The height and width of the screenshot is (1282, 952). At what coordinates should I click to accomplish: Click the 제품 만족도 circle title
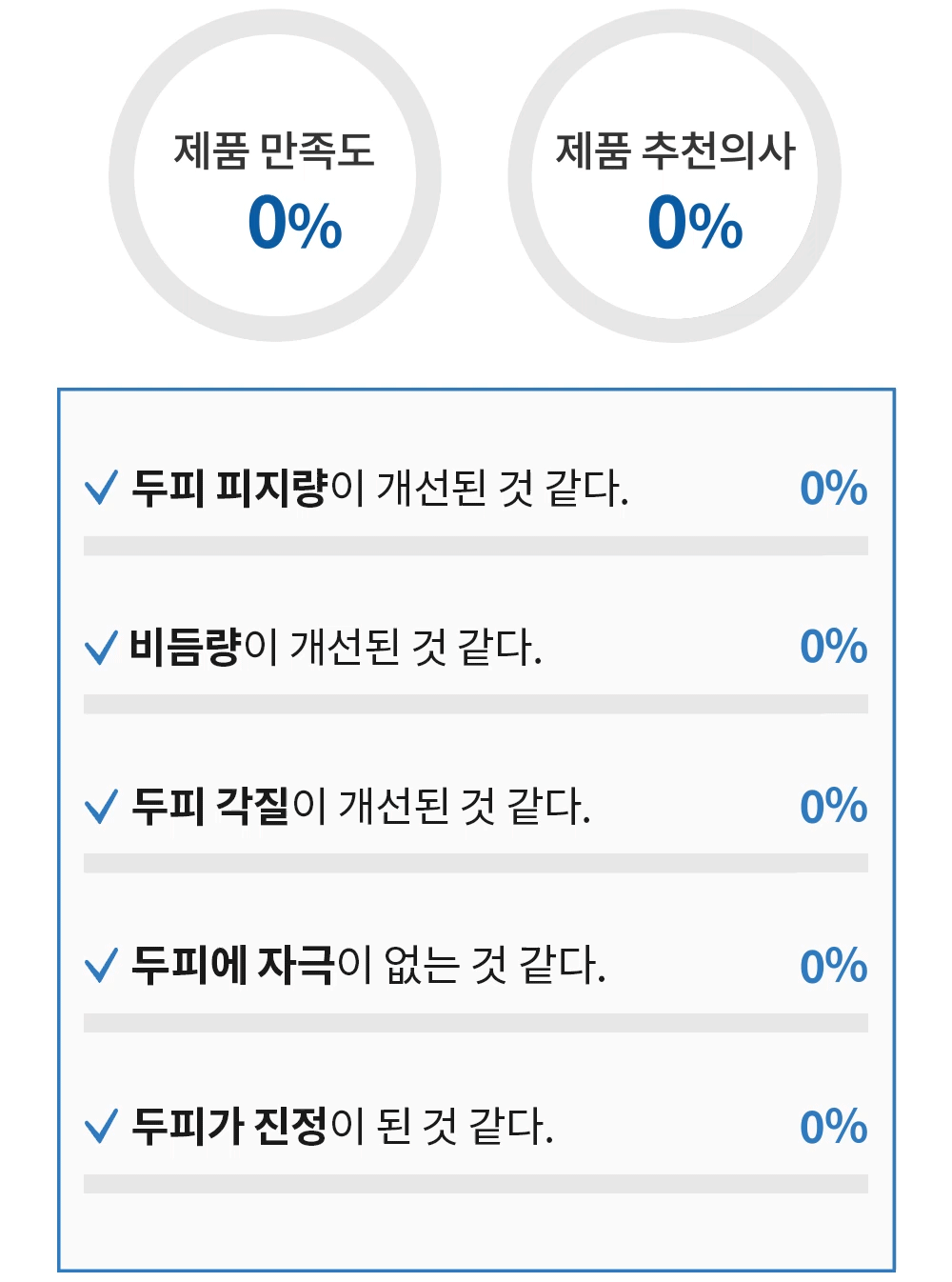coord(274,150)
